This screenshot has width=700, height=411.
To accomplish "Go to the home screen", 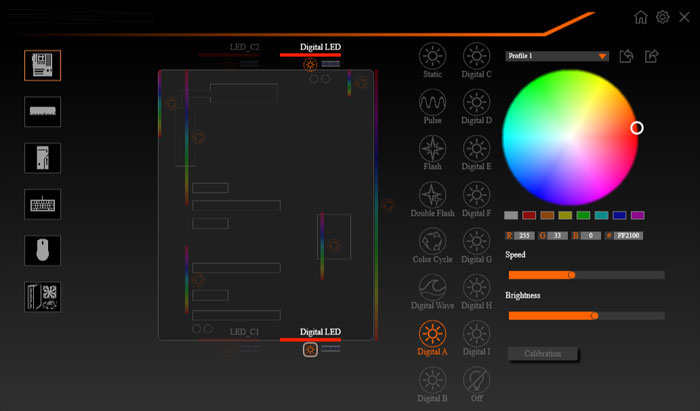I will [x=641, y=17].
